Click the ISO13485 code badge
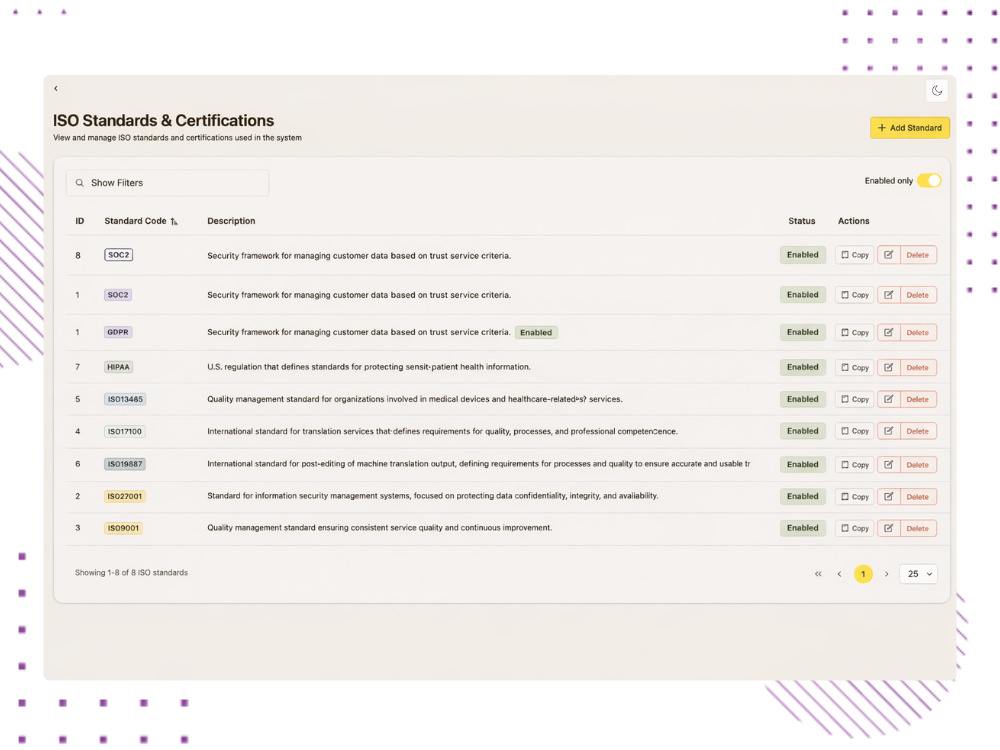Screen dimensions: 1000x750 (125, 400)
